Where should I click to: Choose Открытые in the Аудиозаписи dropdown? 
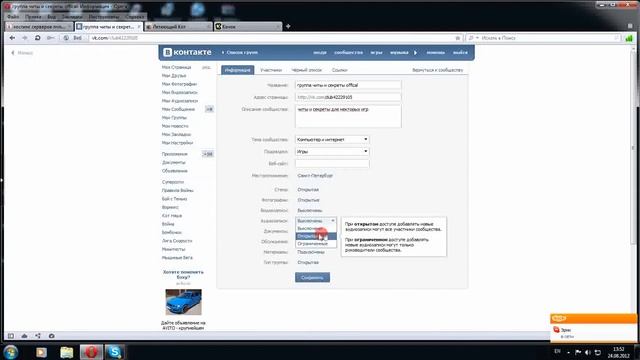[316, 236]
